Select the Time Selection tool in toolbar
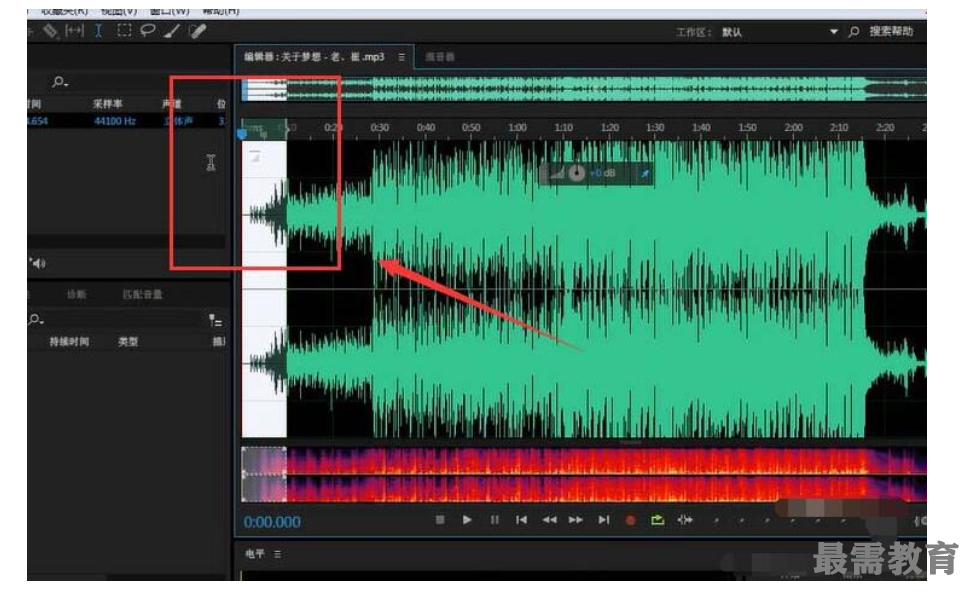Viewport: 965px width, 598px height. 99,31
